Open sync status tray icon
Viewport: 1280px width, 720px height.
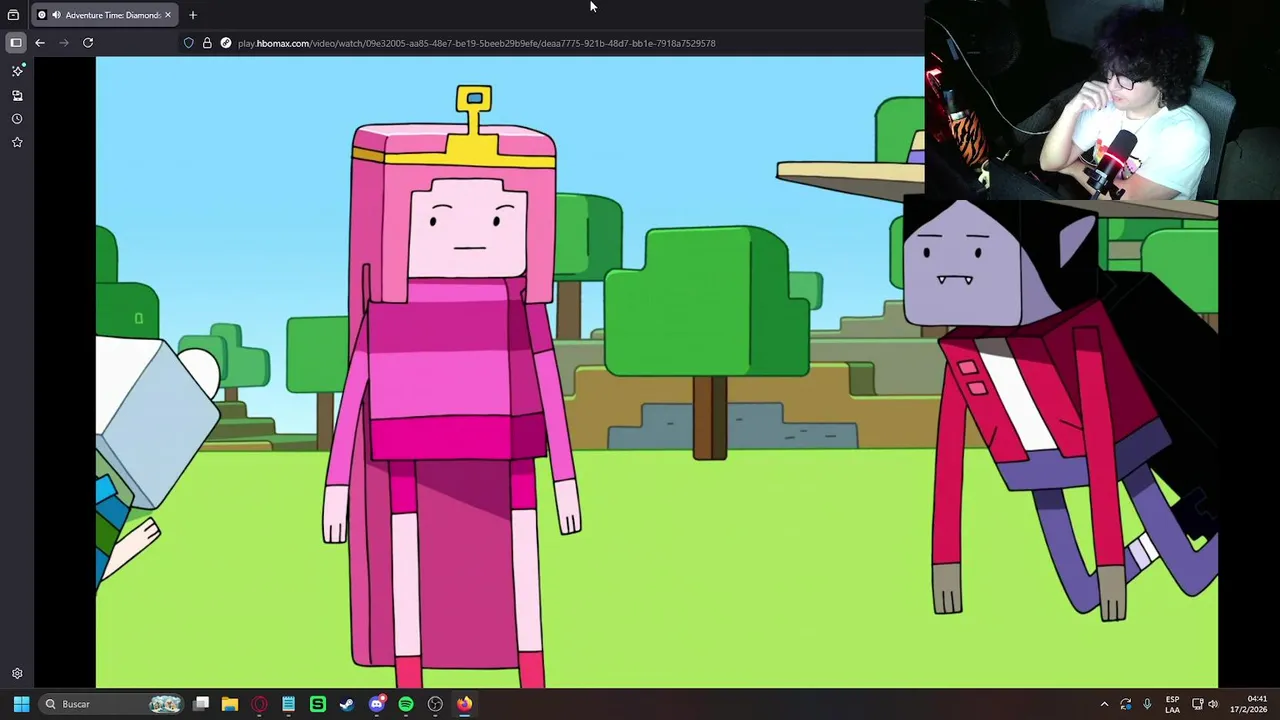point(1126,704)
